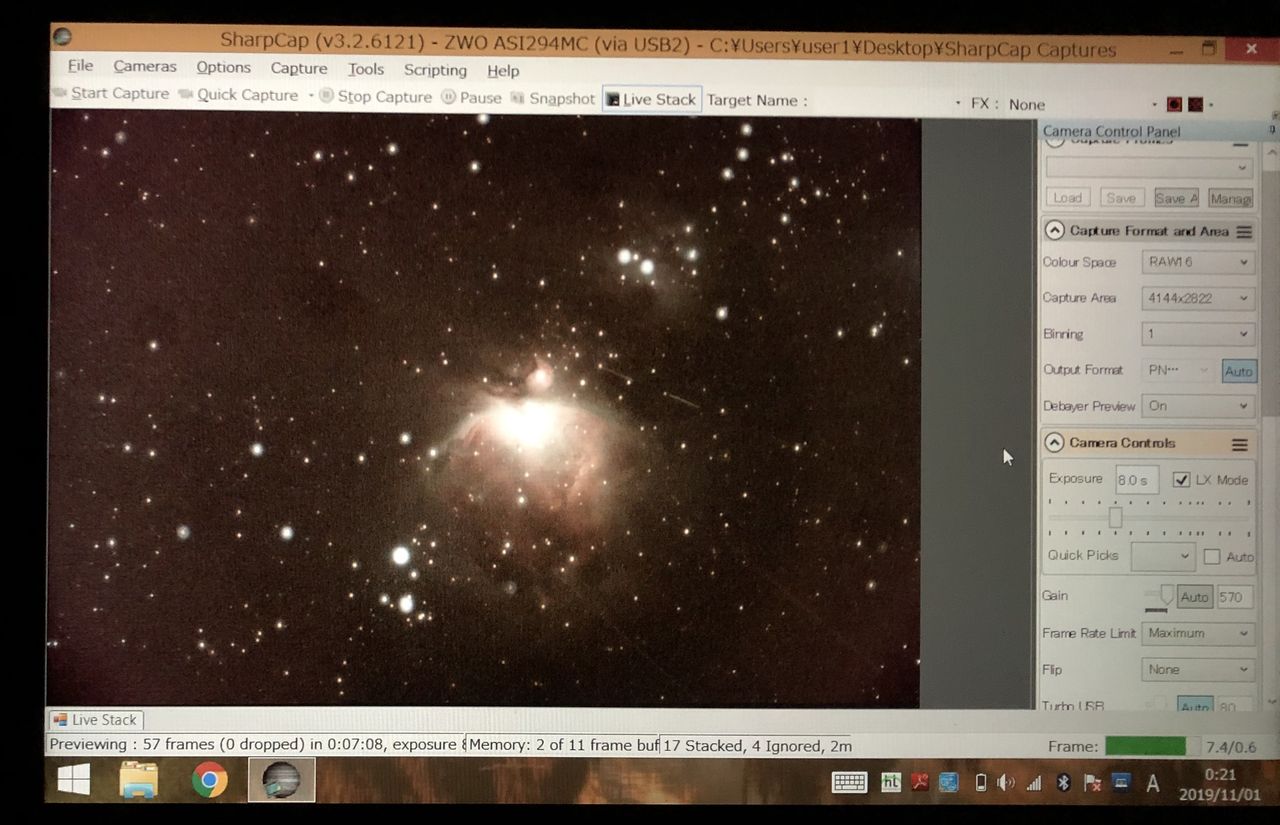The image size is (1280, 825).
Task: Open the Camera Controls hamburger menu
Action: (1240, 444)
